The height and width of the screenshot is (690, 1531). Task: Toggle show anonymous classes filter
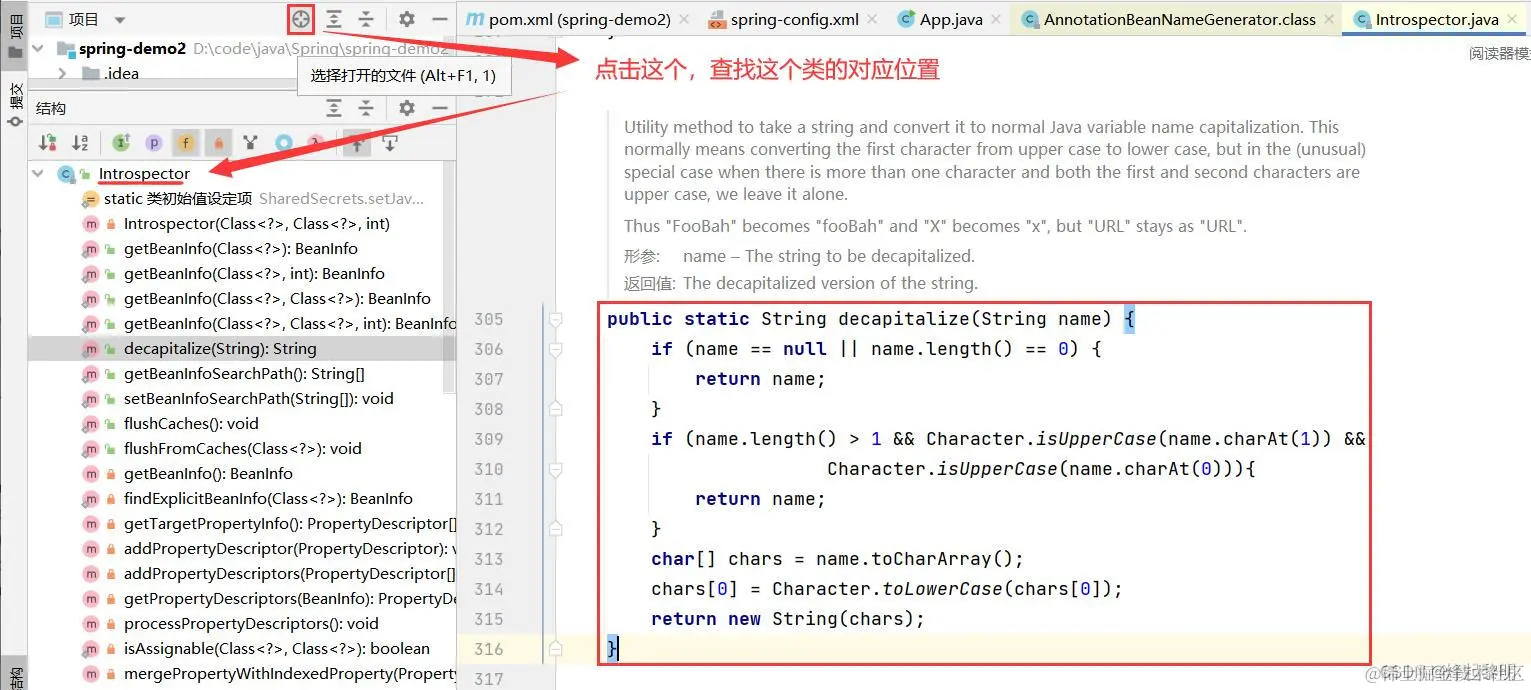283,143
